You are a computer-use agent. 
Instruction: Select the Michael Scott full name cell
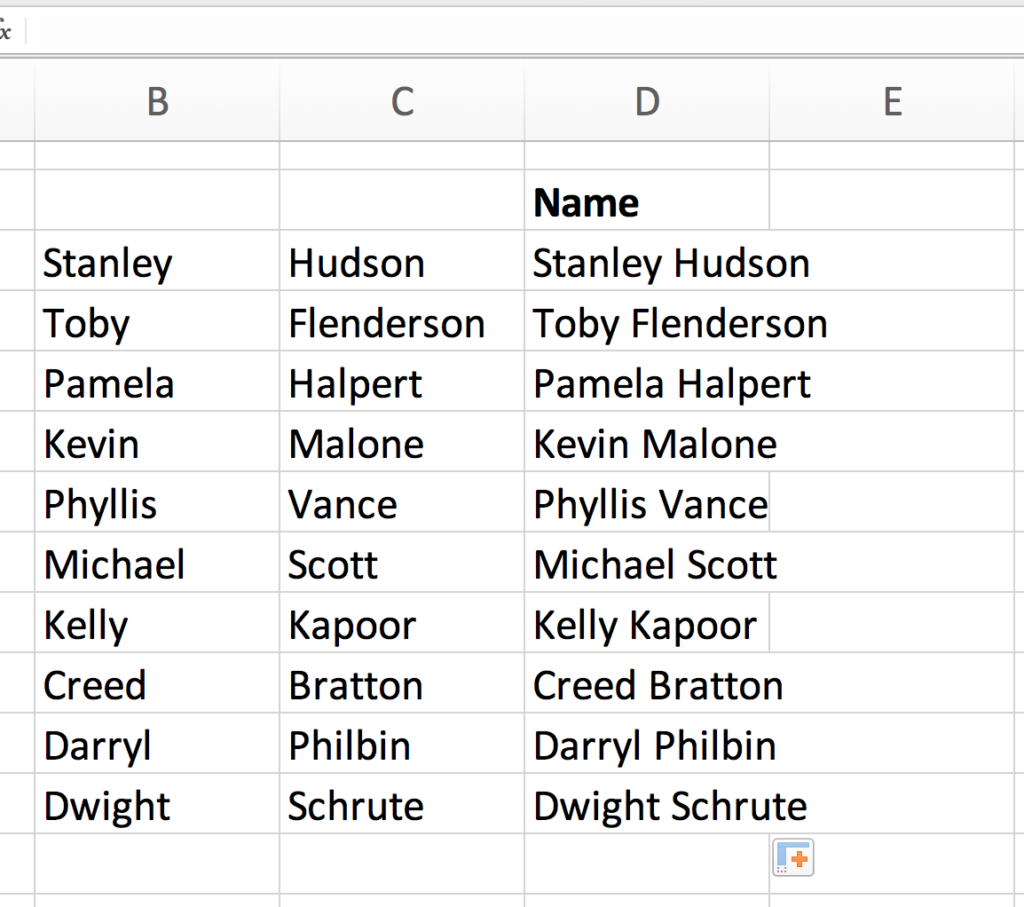(647, 563)
